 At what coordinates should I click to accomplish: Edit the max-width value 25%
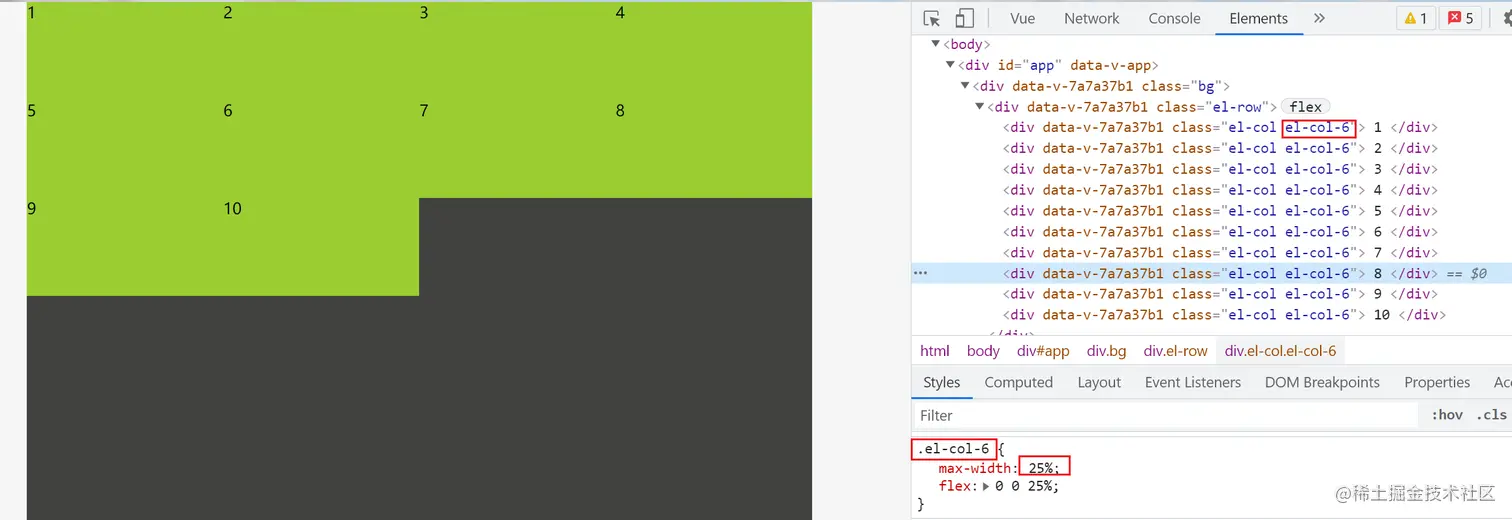point(1040,468)
